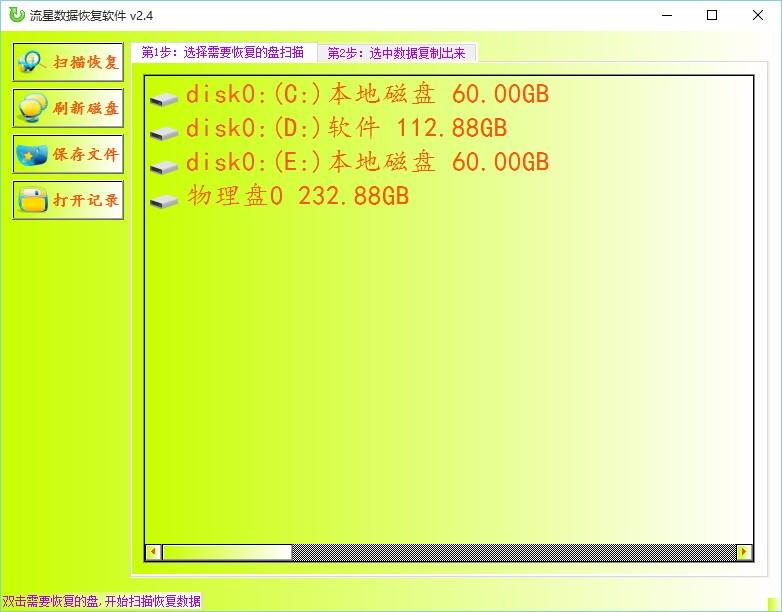
Task: Click the horizontal scrollbar left arrow
Action: 153,552
